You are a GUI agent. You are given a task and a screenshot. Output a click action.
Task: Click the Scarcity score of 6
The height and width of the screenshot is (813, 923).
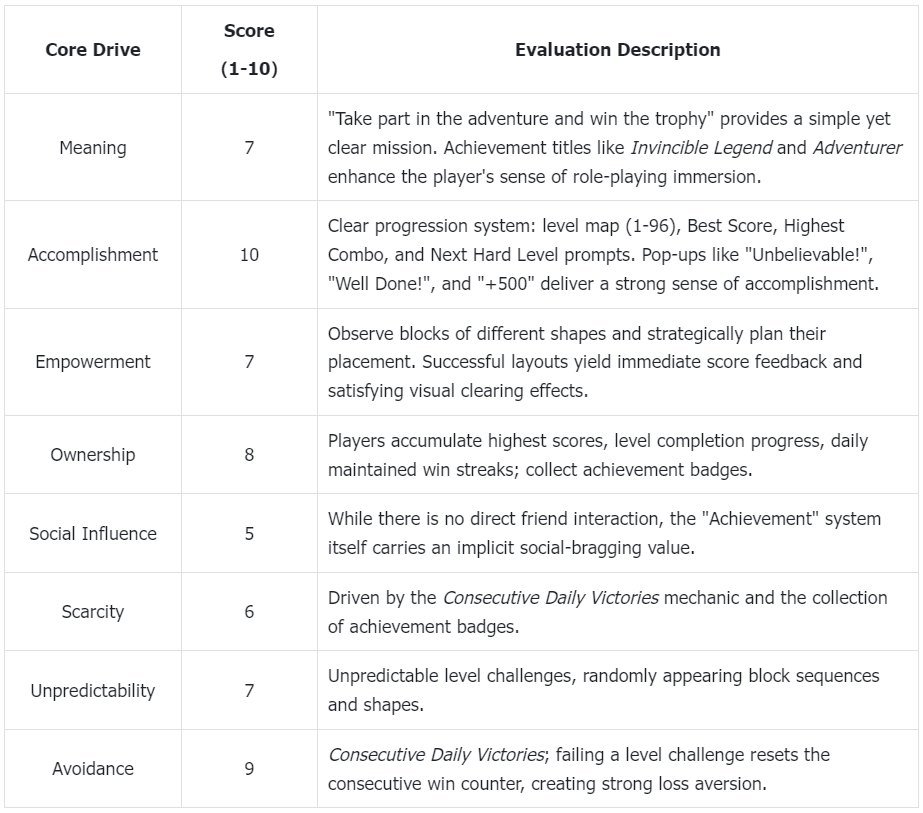(x=249, y=612)
